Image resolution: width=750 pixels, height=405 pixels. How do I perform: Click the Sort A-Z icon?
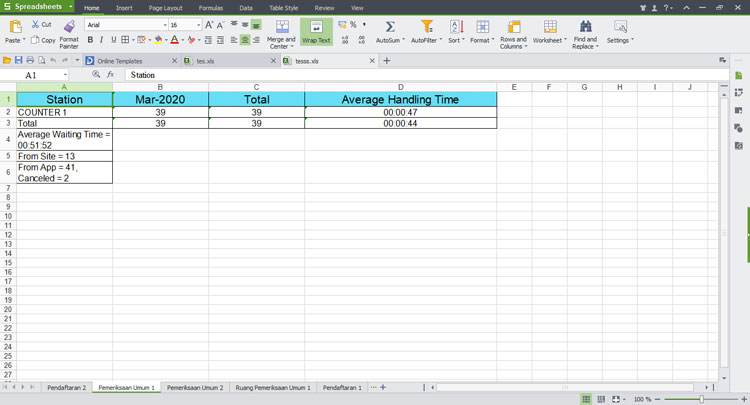455,26
